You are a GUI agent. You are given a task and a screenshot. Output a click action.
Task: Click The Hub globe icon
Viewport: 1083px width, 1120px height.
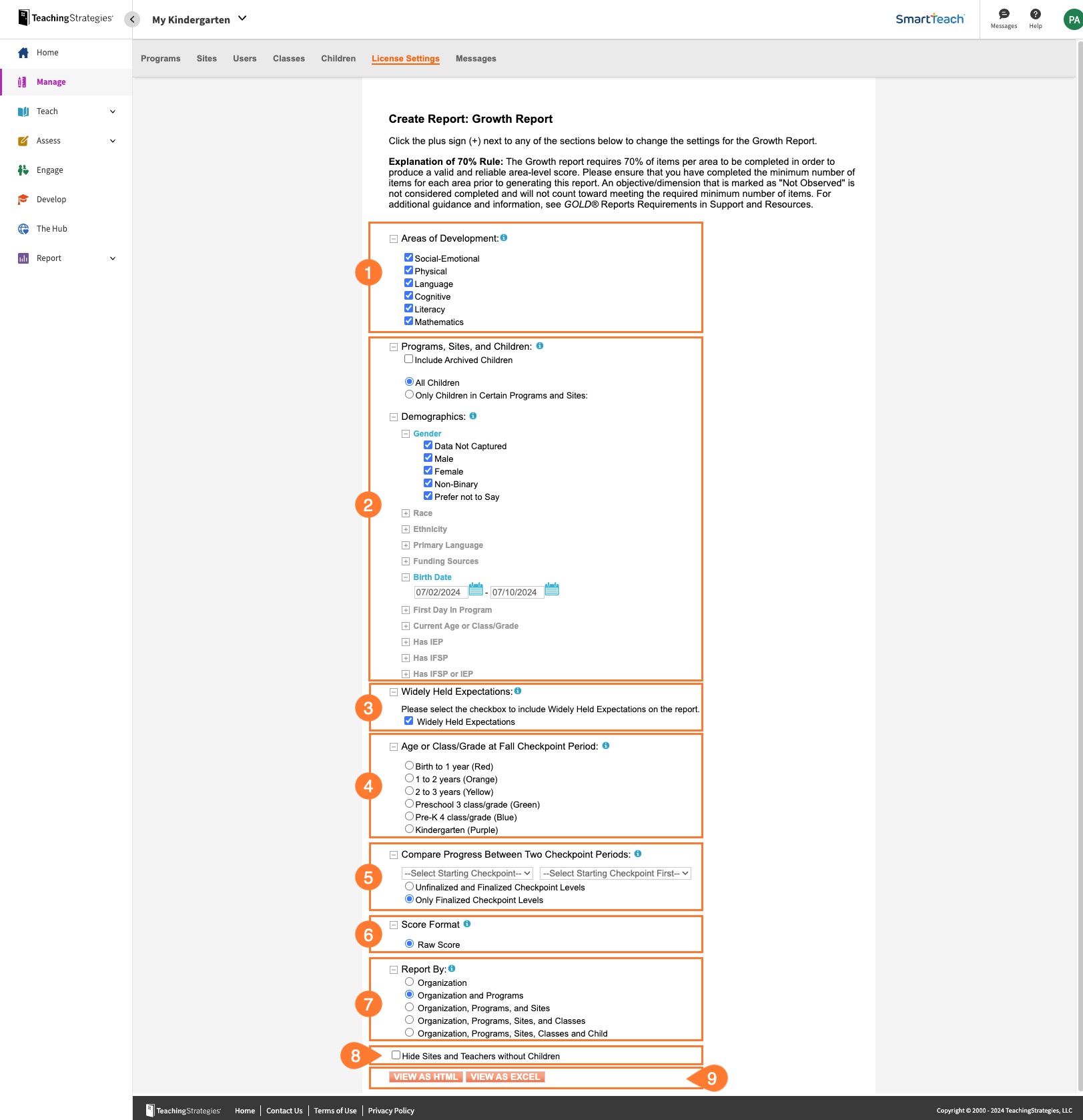click(23, 229)
